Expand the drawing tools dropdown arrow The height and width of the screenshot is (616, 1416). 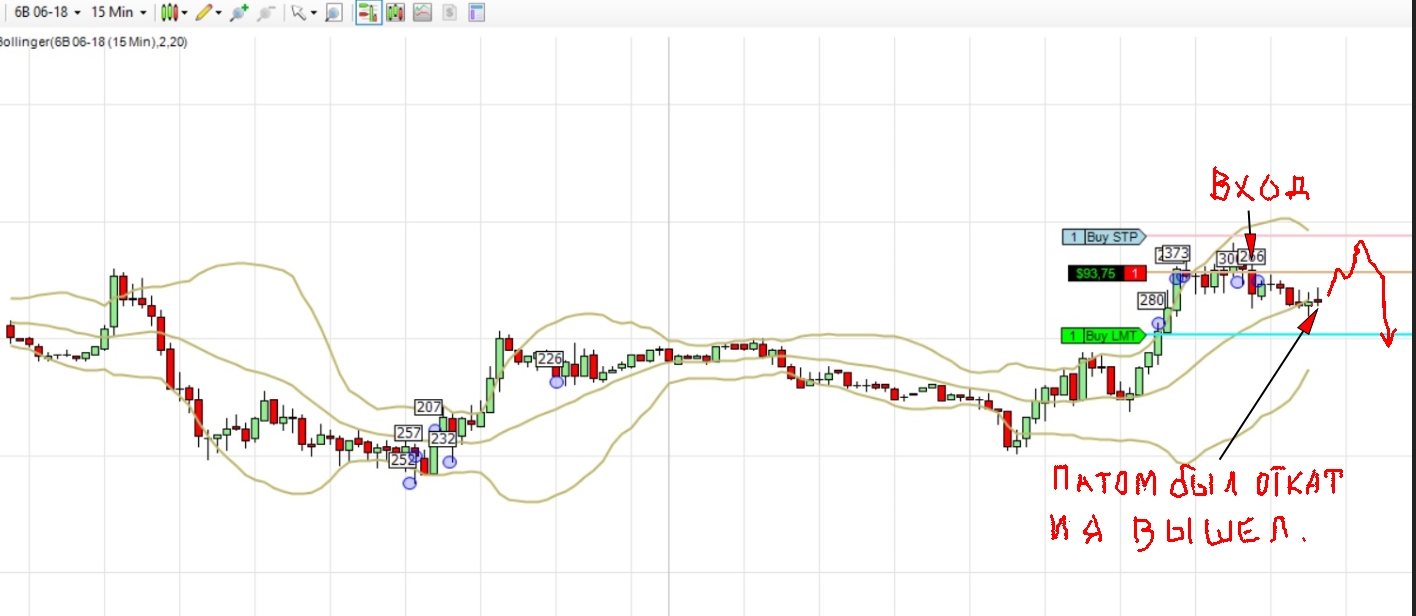[218, 13]
